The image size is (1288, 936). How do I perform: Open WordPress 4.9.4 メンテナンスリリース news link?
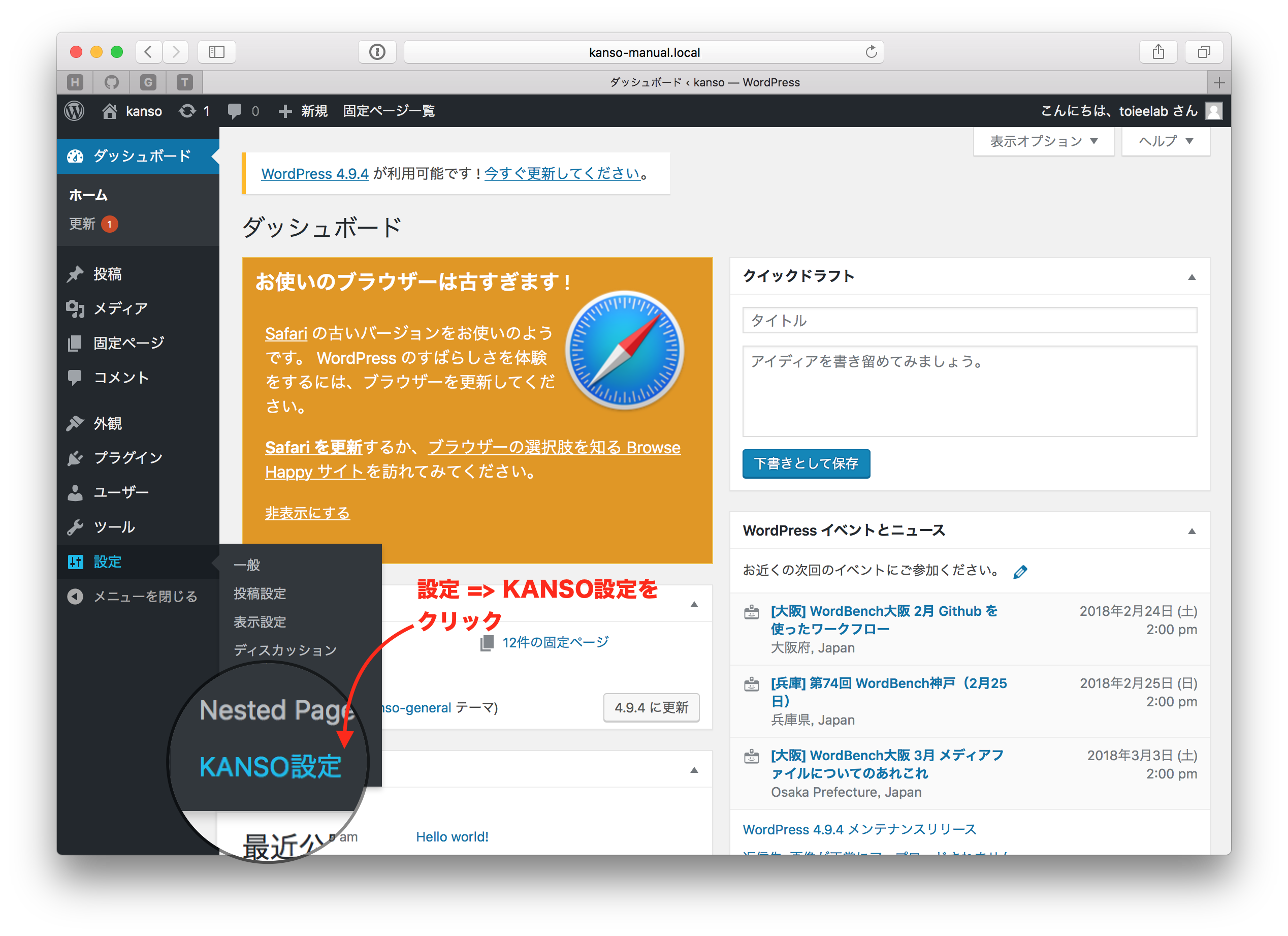(859, 830)
